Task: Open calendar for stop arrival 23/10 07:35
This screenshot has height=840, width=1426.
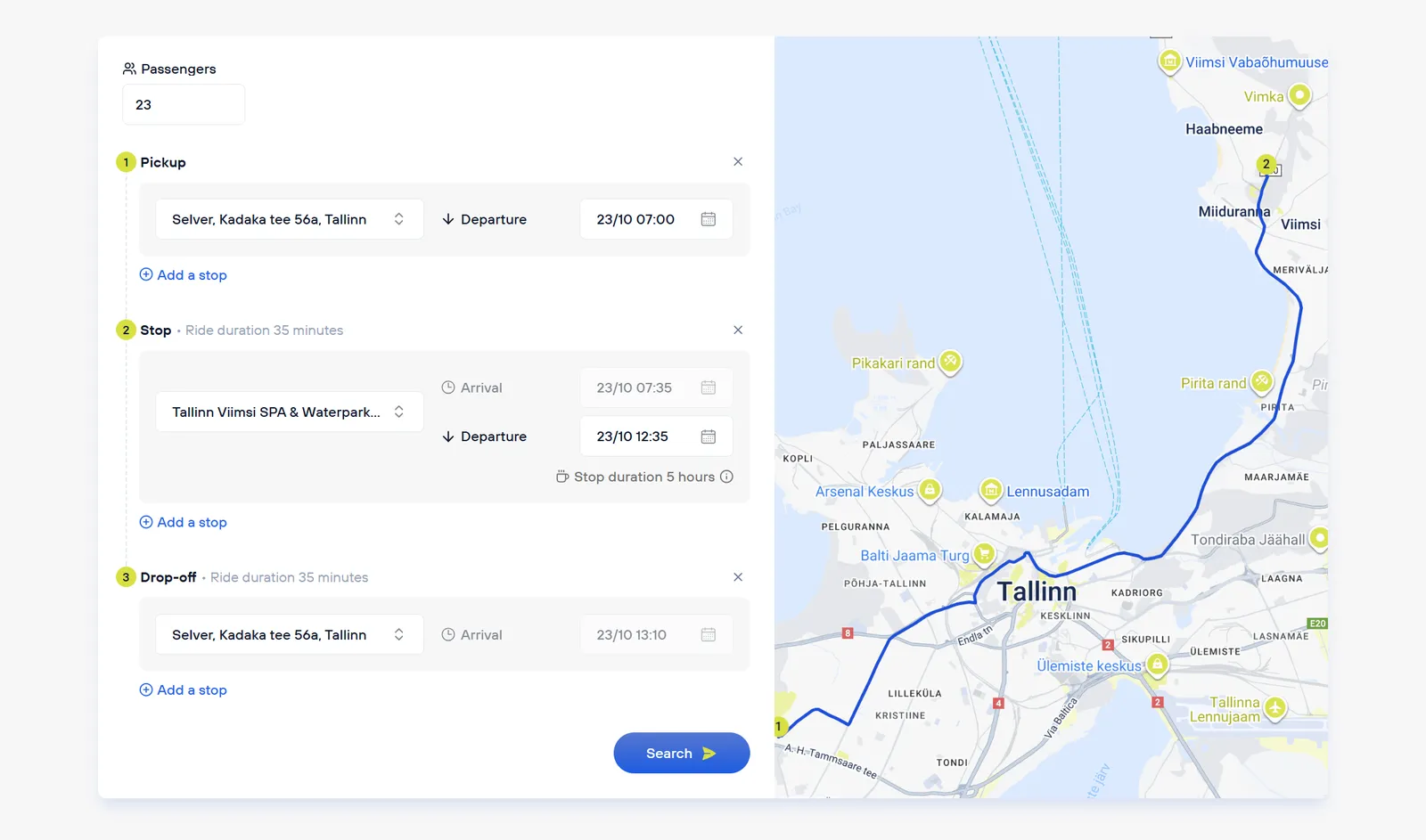Action: click(709, 387)
